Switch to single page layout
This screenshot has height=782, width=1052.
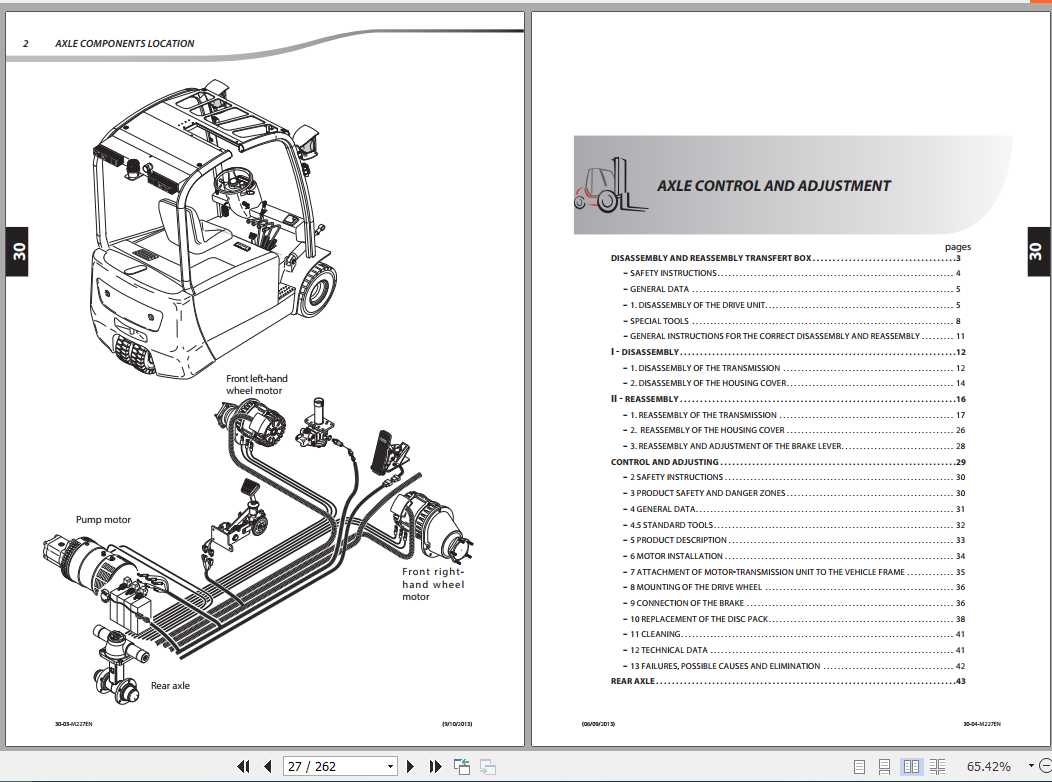(x=860, y=765)
